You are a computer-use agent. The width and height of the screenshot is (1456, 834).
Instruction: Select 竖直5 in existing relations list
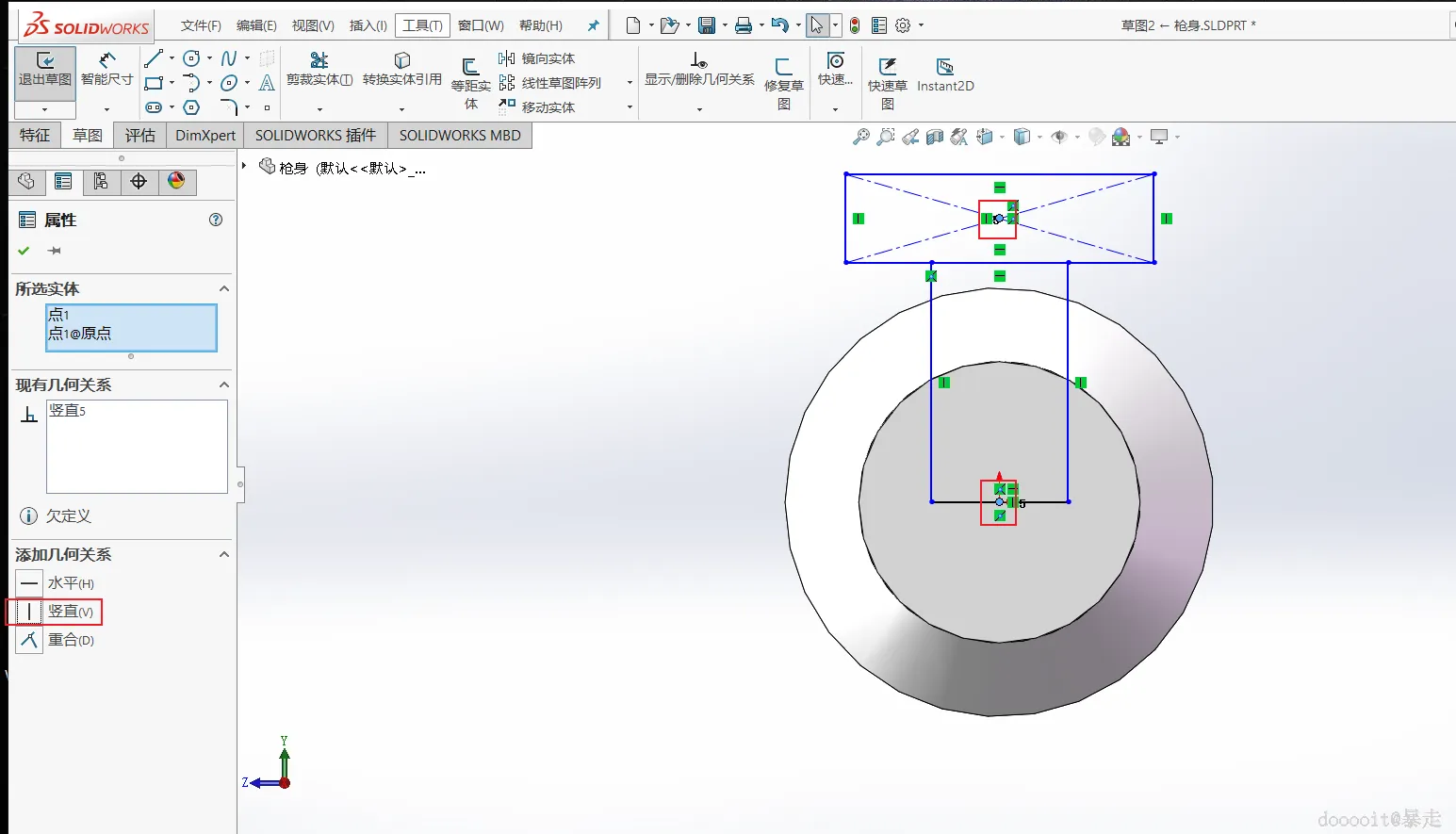68,411
